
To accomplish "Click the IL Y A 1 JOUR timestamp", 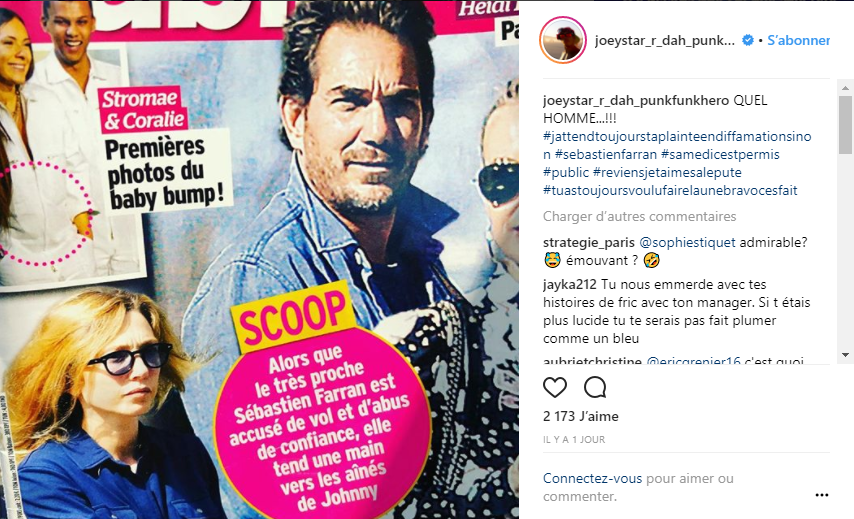I will pyautogui.click(x=574, y=439).
